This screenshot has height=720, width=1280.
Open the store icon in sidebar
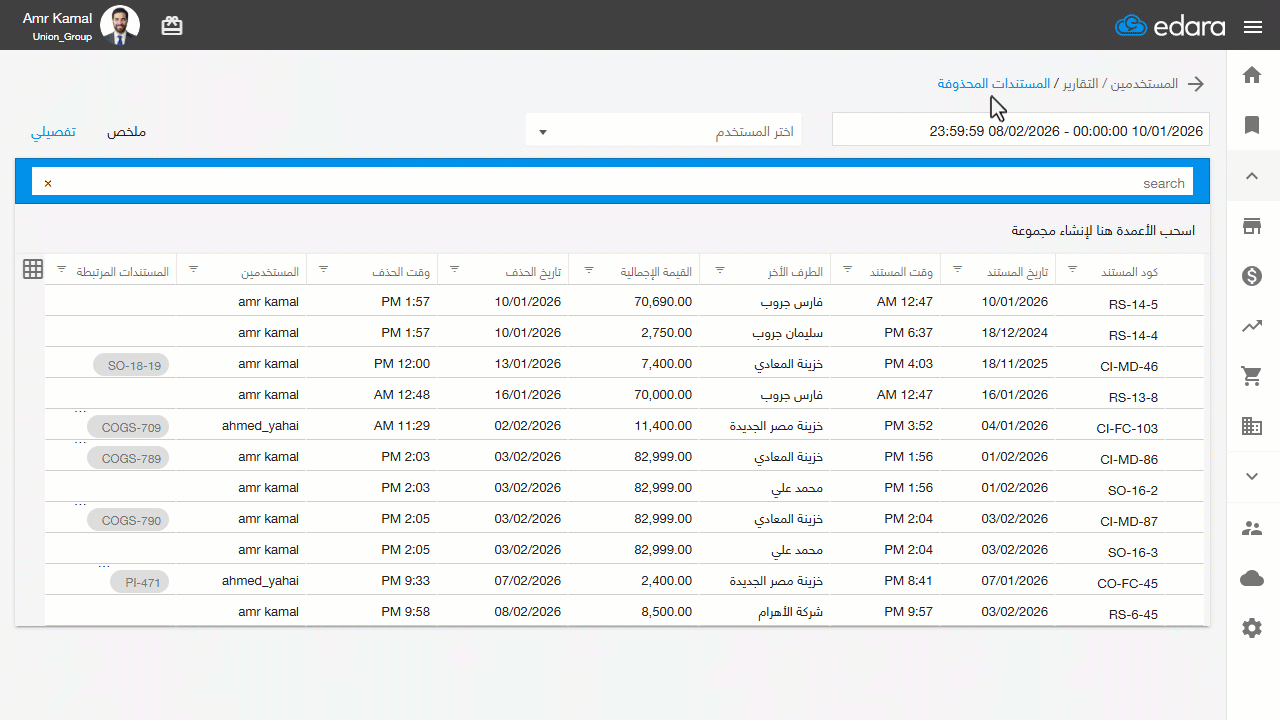point(1252,226)
